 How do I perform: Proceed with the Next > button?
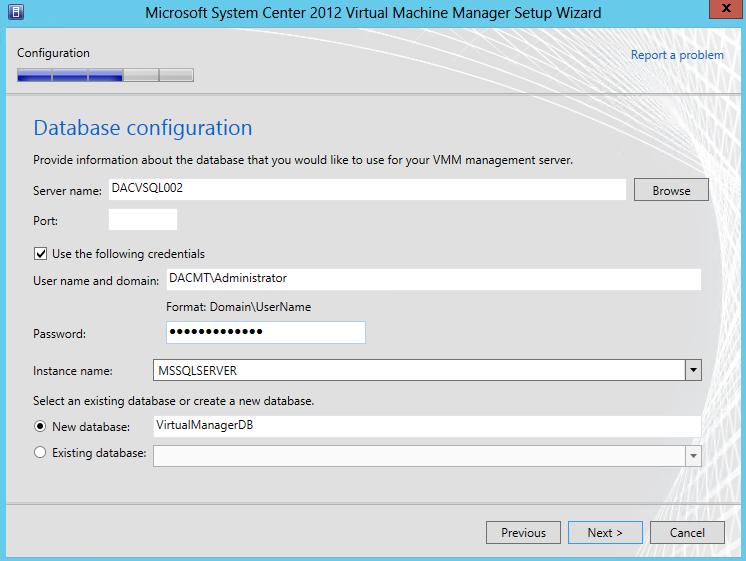pos(605,532)
